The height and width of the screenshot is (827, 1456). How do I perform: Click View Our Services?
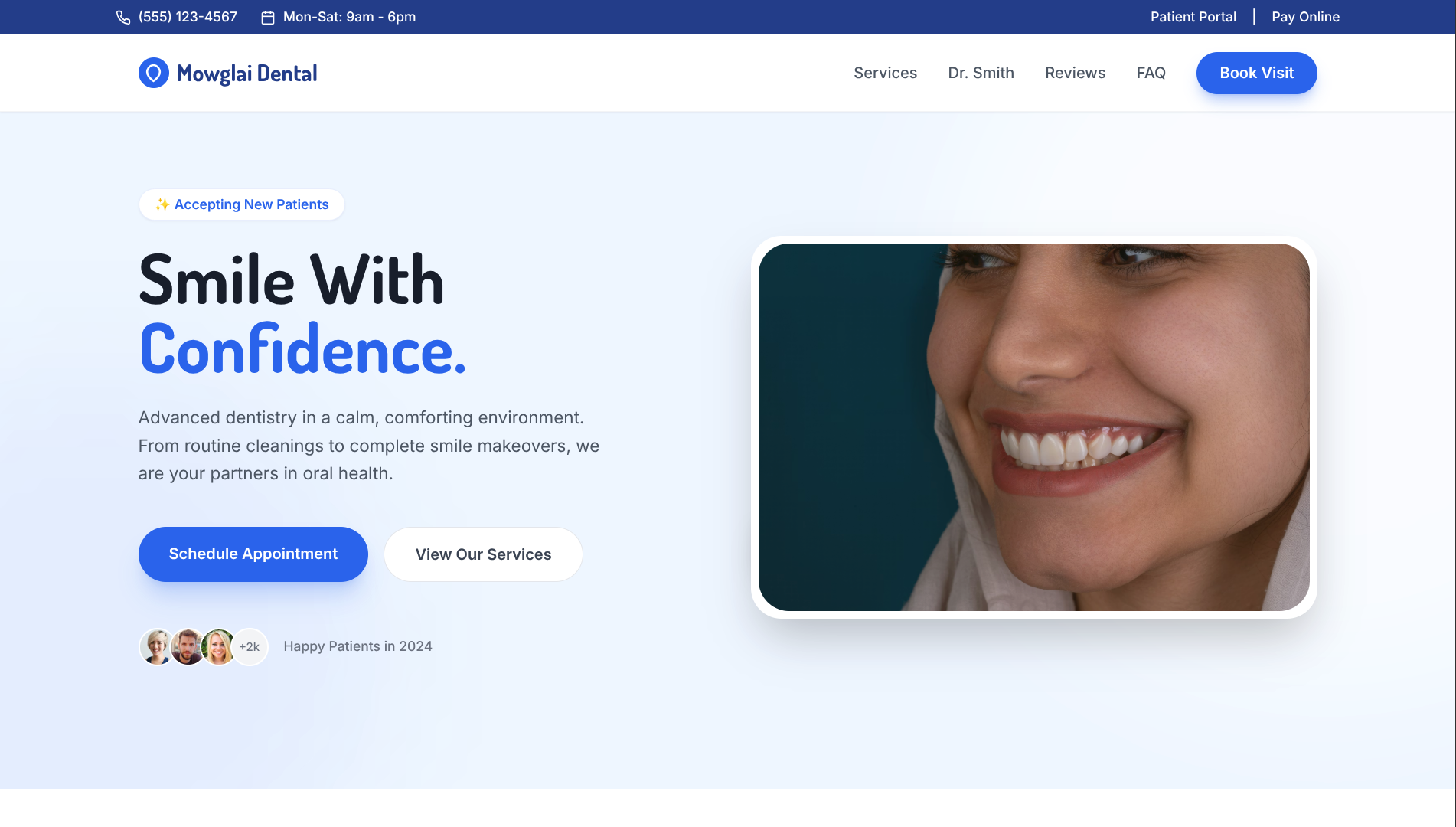pyautogui.click(x=483, y=554)
